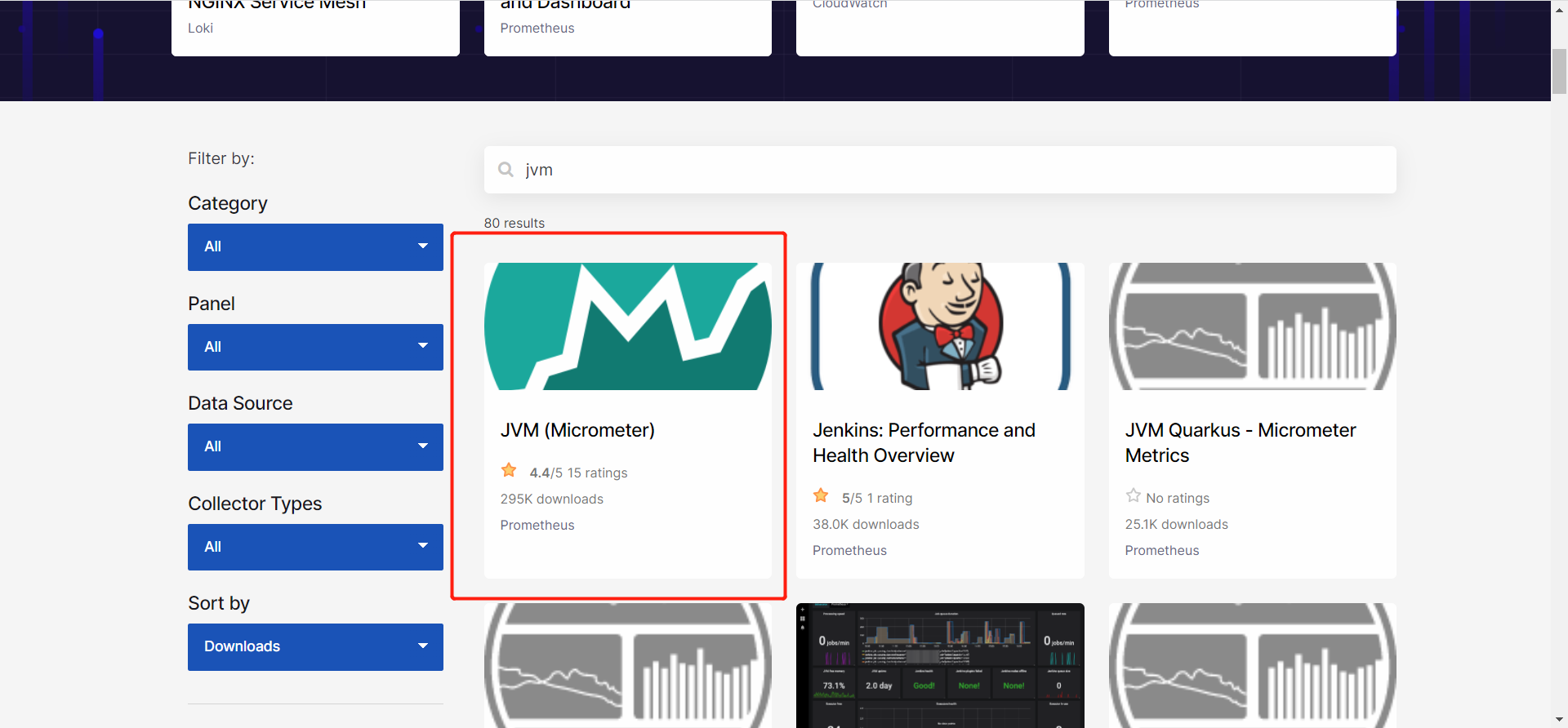
Task: Click the 4.4/5 15 ratings text
Action: pyautogui.click(x=578, y=473)
